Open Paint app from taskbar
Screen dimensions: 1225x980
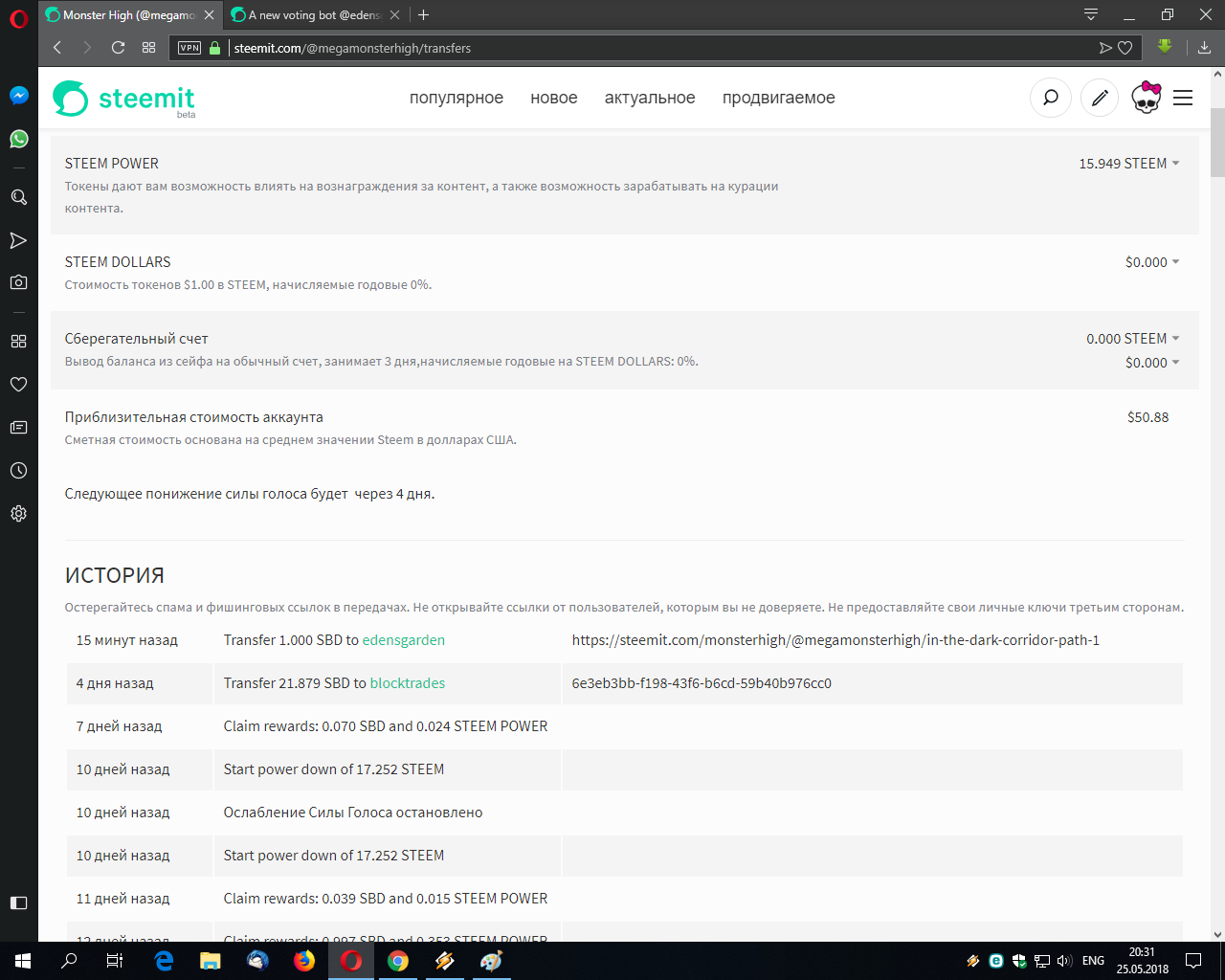pyautogui.click(x=492, y=961)
